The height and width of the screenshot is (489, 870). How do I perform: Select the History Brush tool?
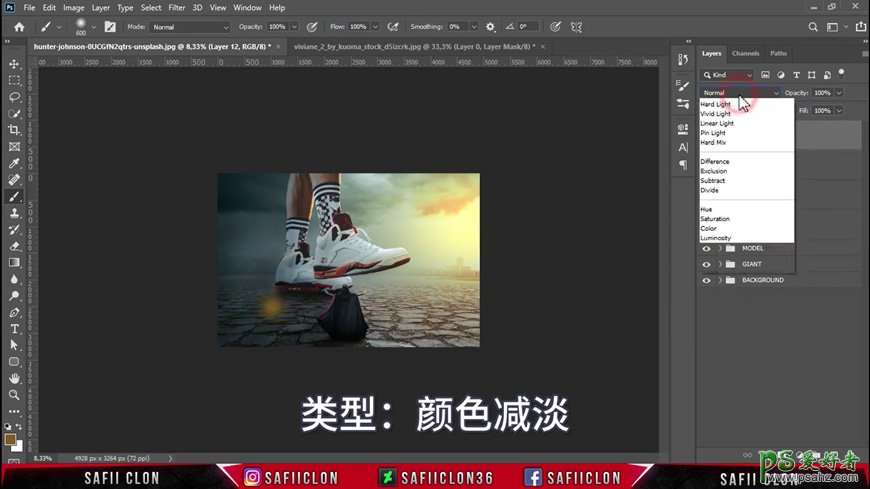(14, 230)
